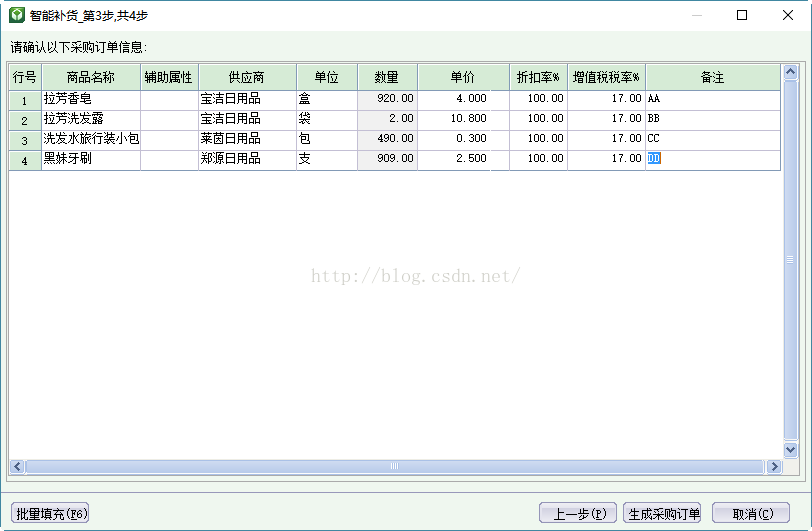This screenshot has width=812, height=531.
Task: Maximize the 智能补货 window
Action: (742, 15)
